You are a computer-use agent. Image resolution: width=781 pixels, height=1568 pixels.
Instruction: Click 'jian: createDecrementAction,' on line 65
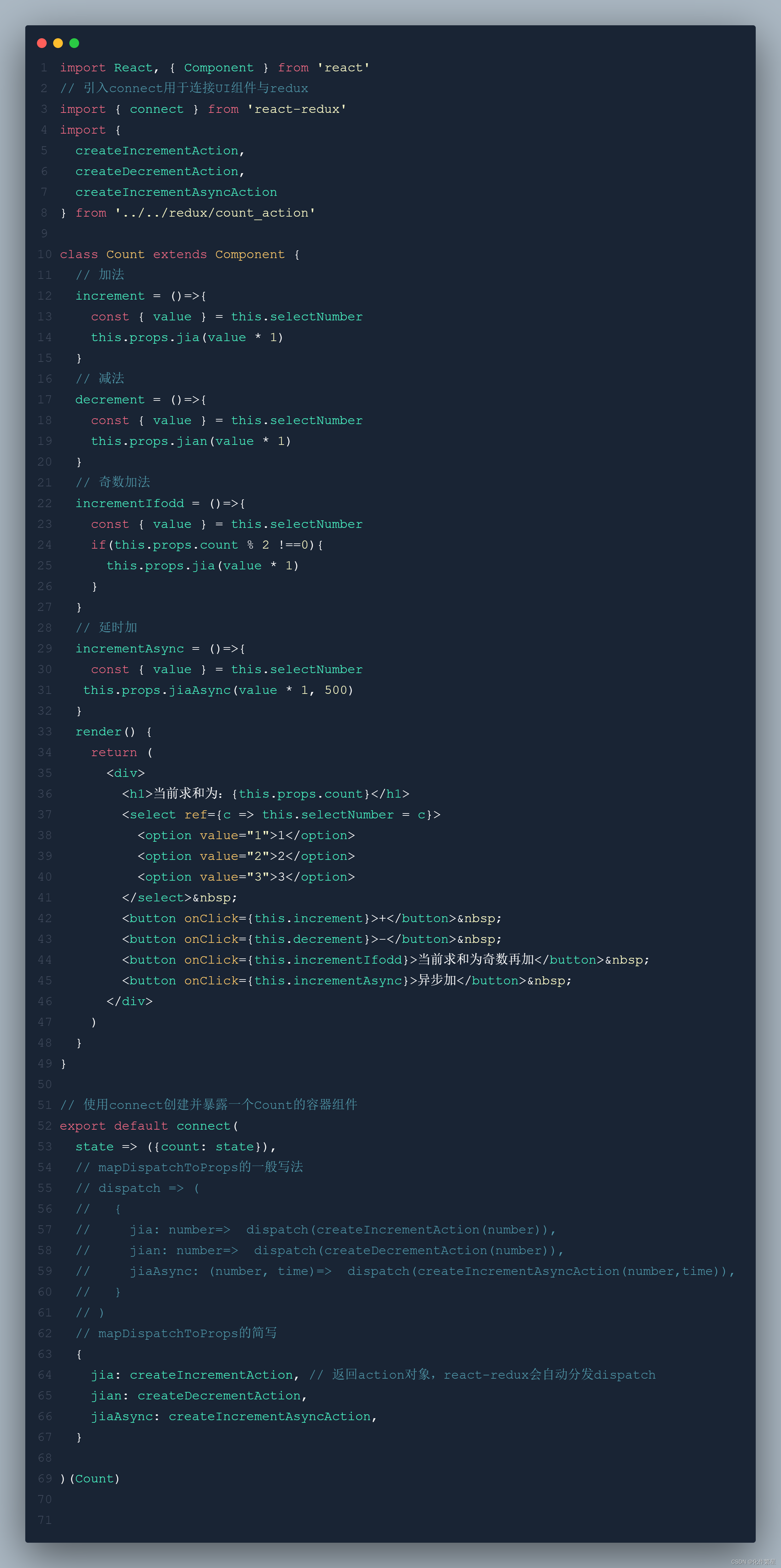coord(199,1396)
